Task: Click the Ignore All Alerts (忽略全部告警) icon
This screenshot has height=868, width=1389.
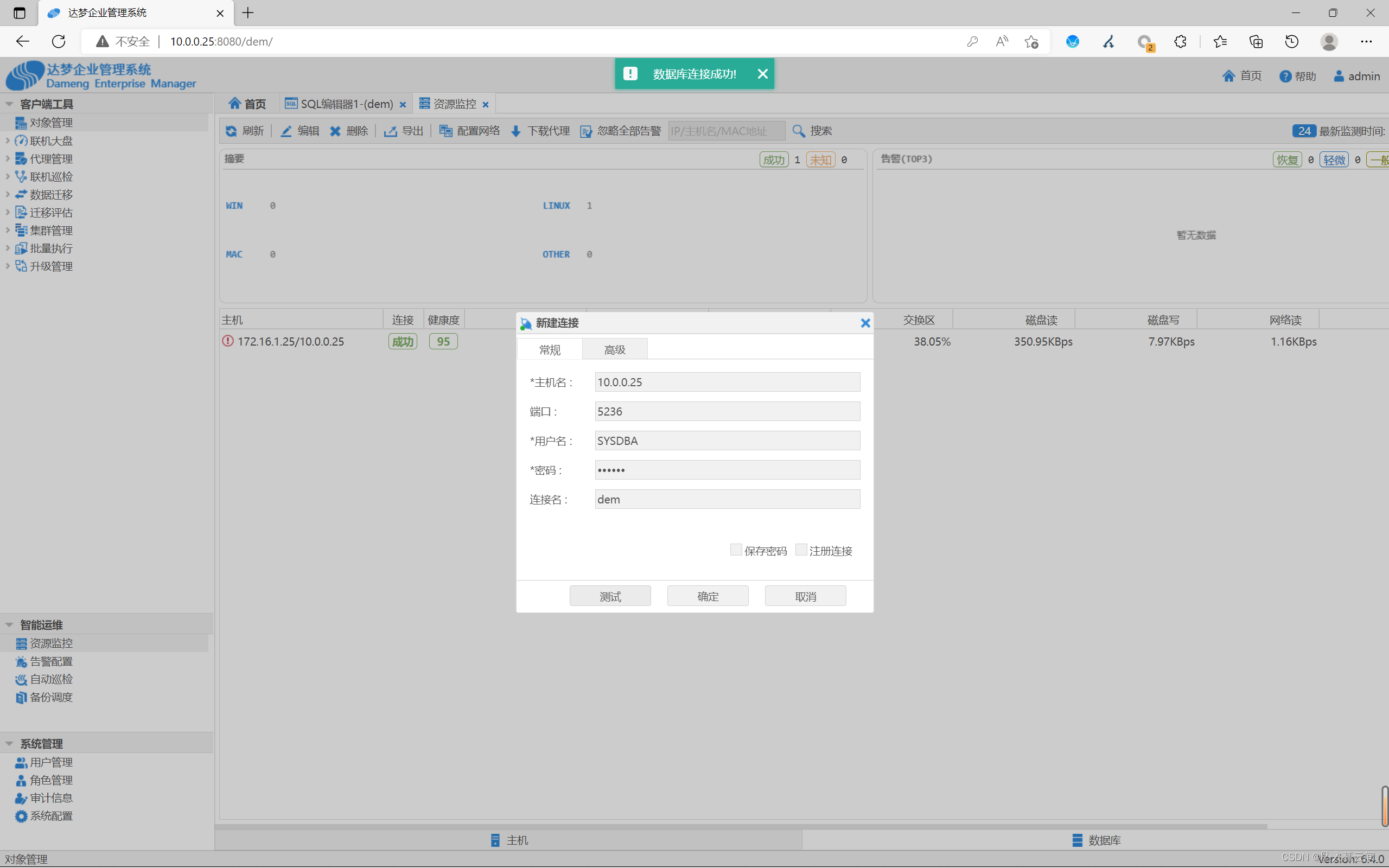Action: coord(586,131)
